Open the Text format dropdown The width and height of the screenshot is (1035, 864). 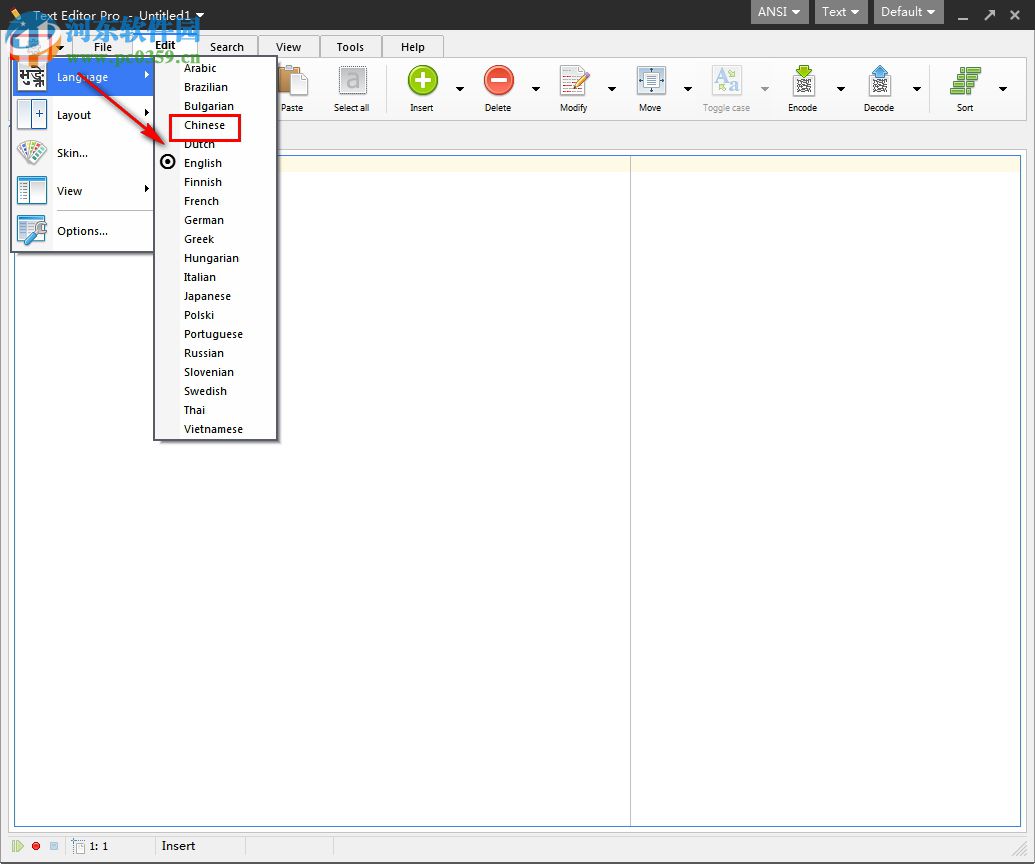(x=840, y=12)
